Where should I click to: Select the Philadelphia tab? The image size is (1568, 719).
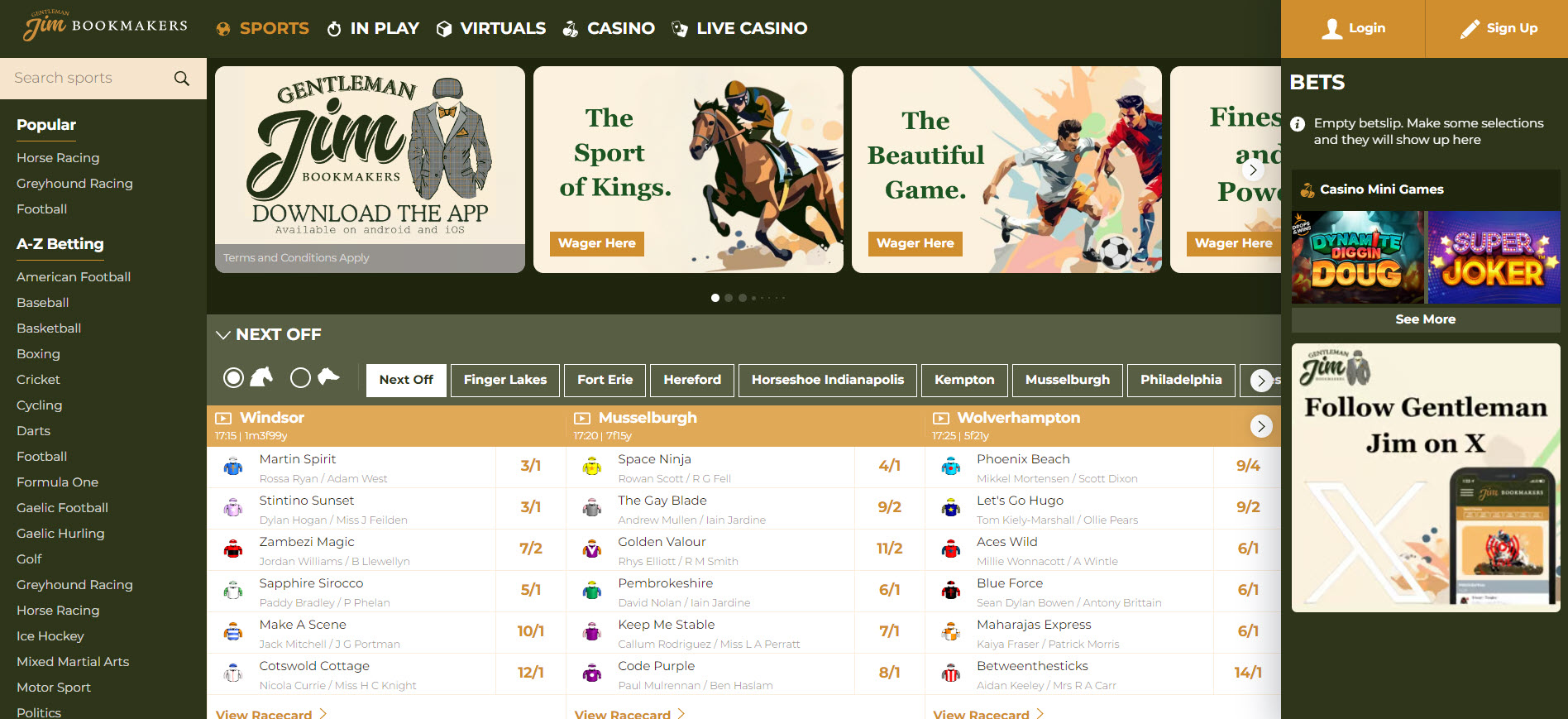[1181, 380]
